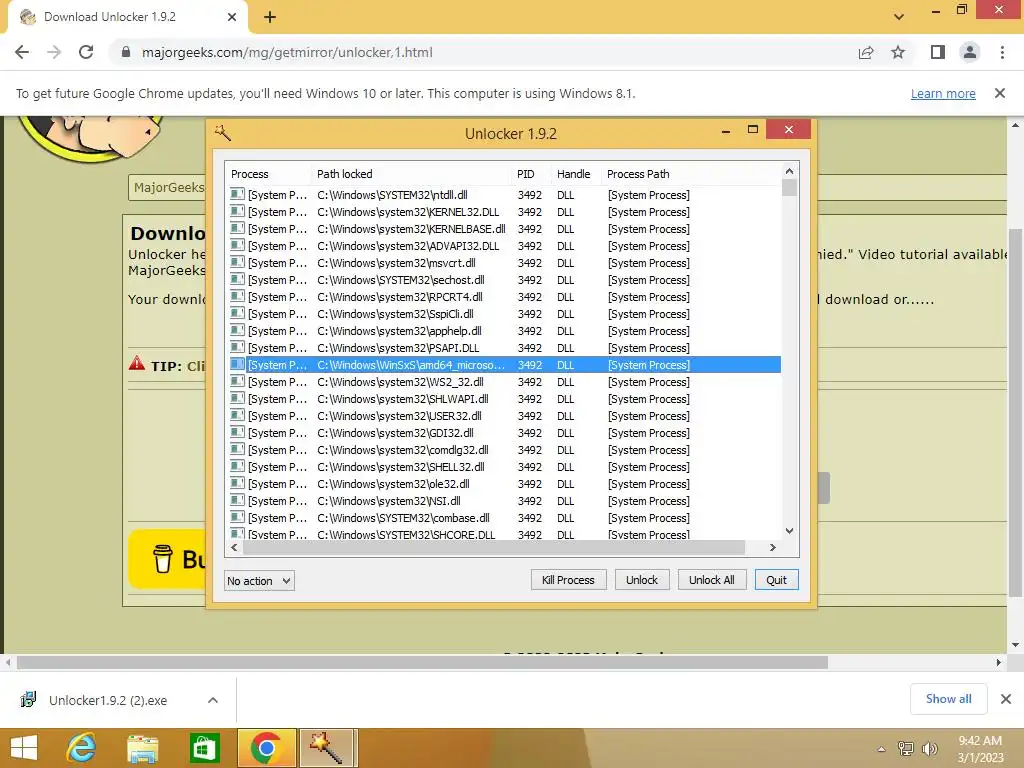Open Chrome's tab search chevron
The height and width of the screenshot is (768, 1024).
(x=899, y=17)
